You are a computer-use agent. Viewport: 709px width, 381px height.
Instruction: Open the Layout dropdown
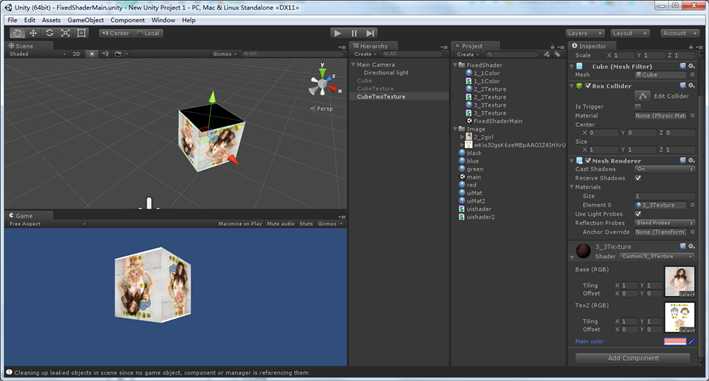[630, 33]
